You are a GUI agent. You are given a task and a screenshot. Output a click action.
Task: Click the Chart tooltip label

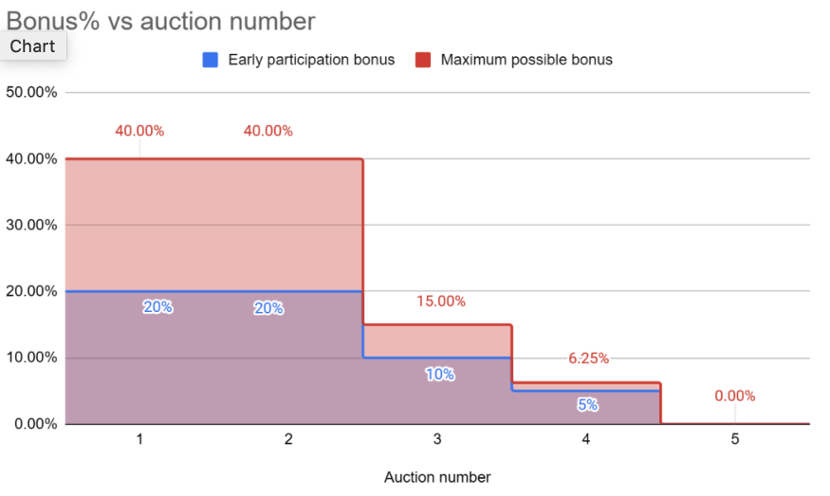tap(32, 46)
